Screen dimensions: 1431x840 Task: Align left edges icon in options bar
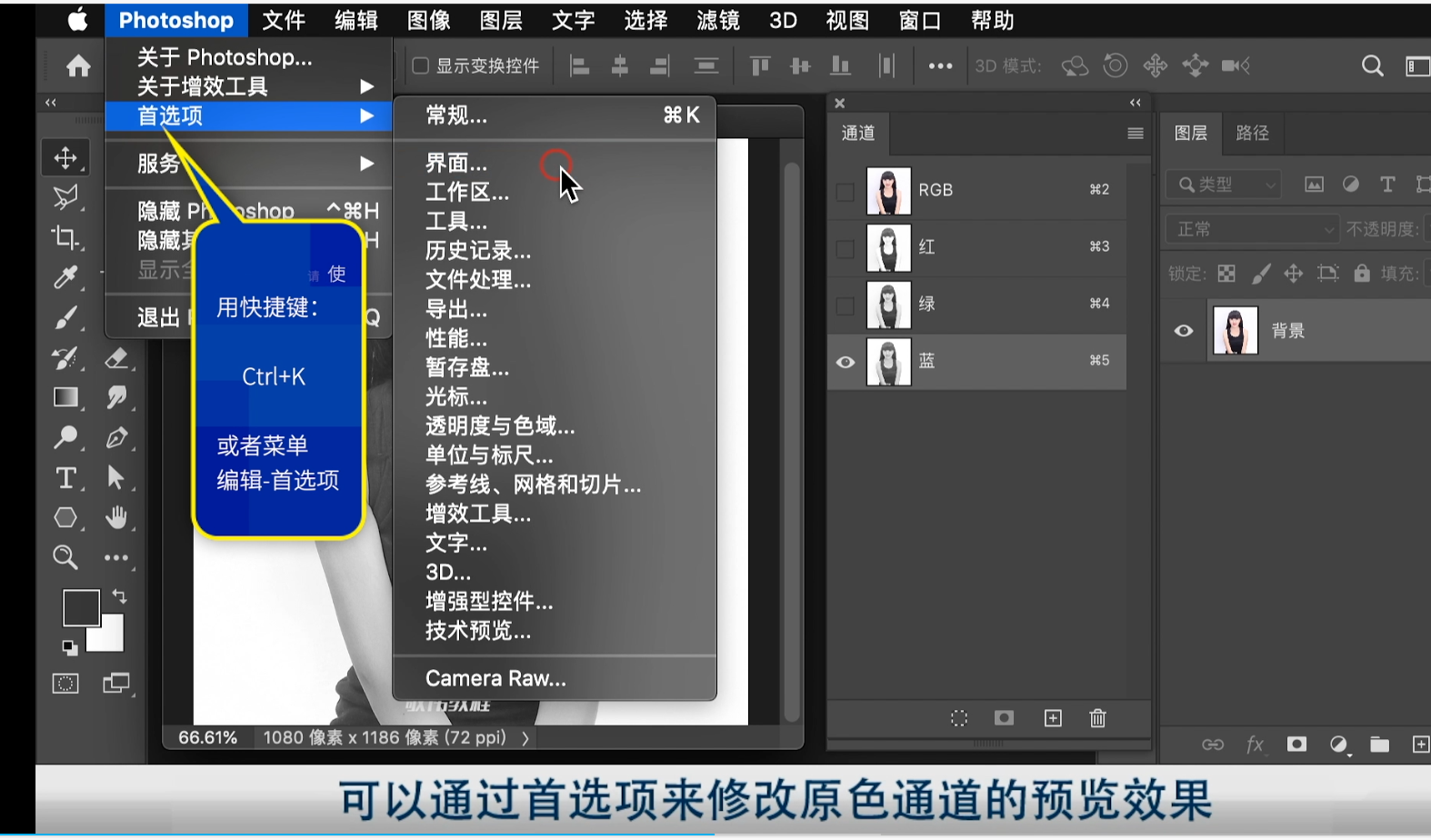(579, 65)
